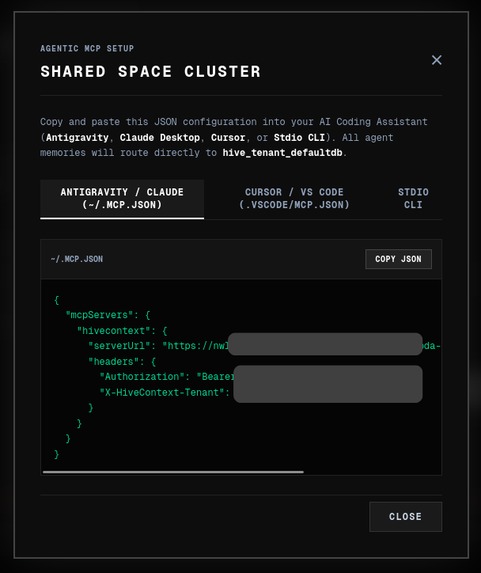Click the "serverUrl" key
The width and height of the screenshot is (481, 573).
click(x=119, y=346)
